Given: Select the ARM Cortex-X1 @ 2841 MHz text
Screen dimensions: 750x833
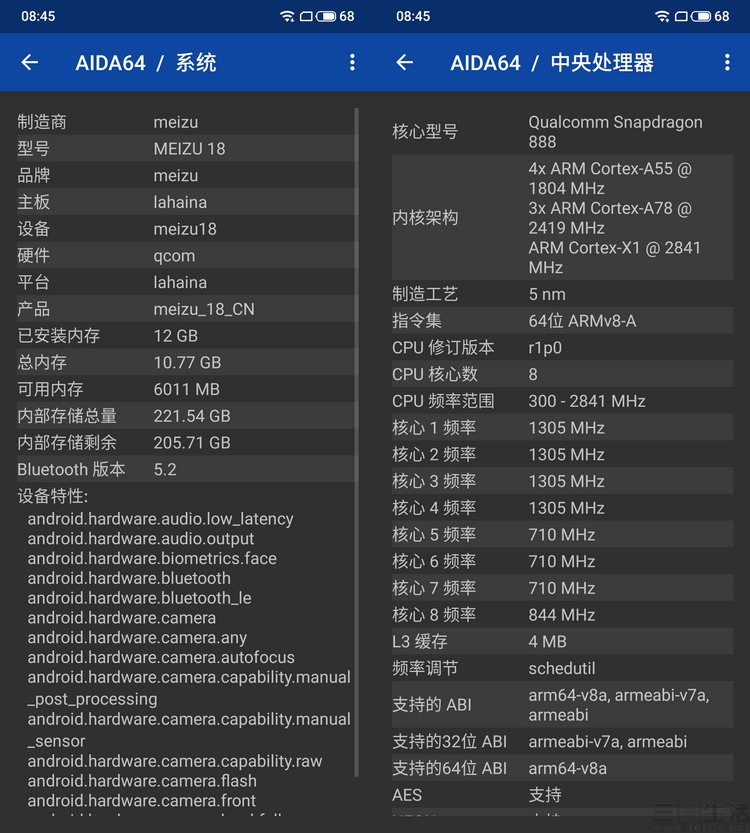Looking at the screenshot, I should pyautogui.click(x=615, y=258).
